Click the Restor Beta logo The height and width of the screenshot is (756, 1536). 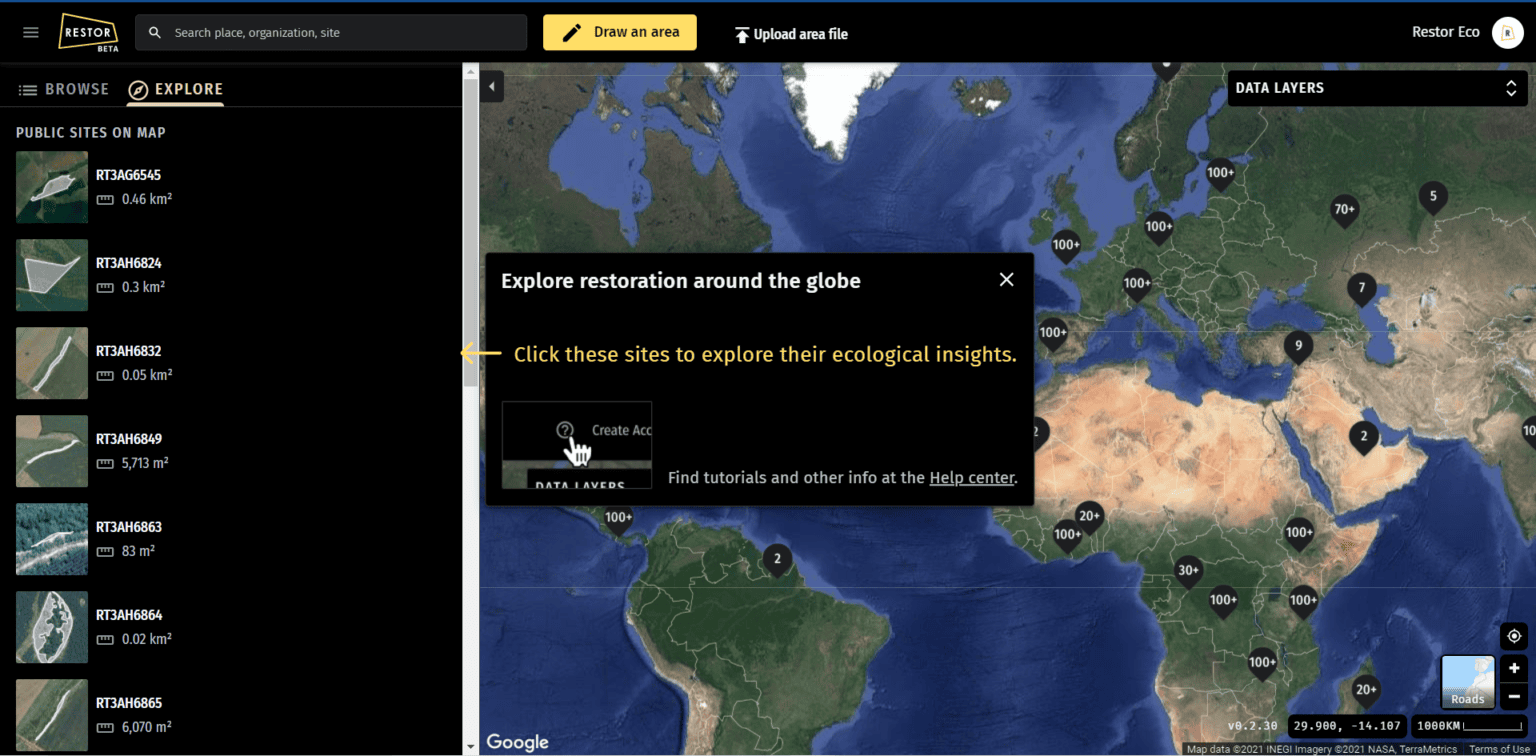(88, 31)
